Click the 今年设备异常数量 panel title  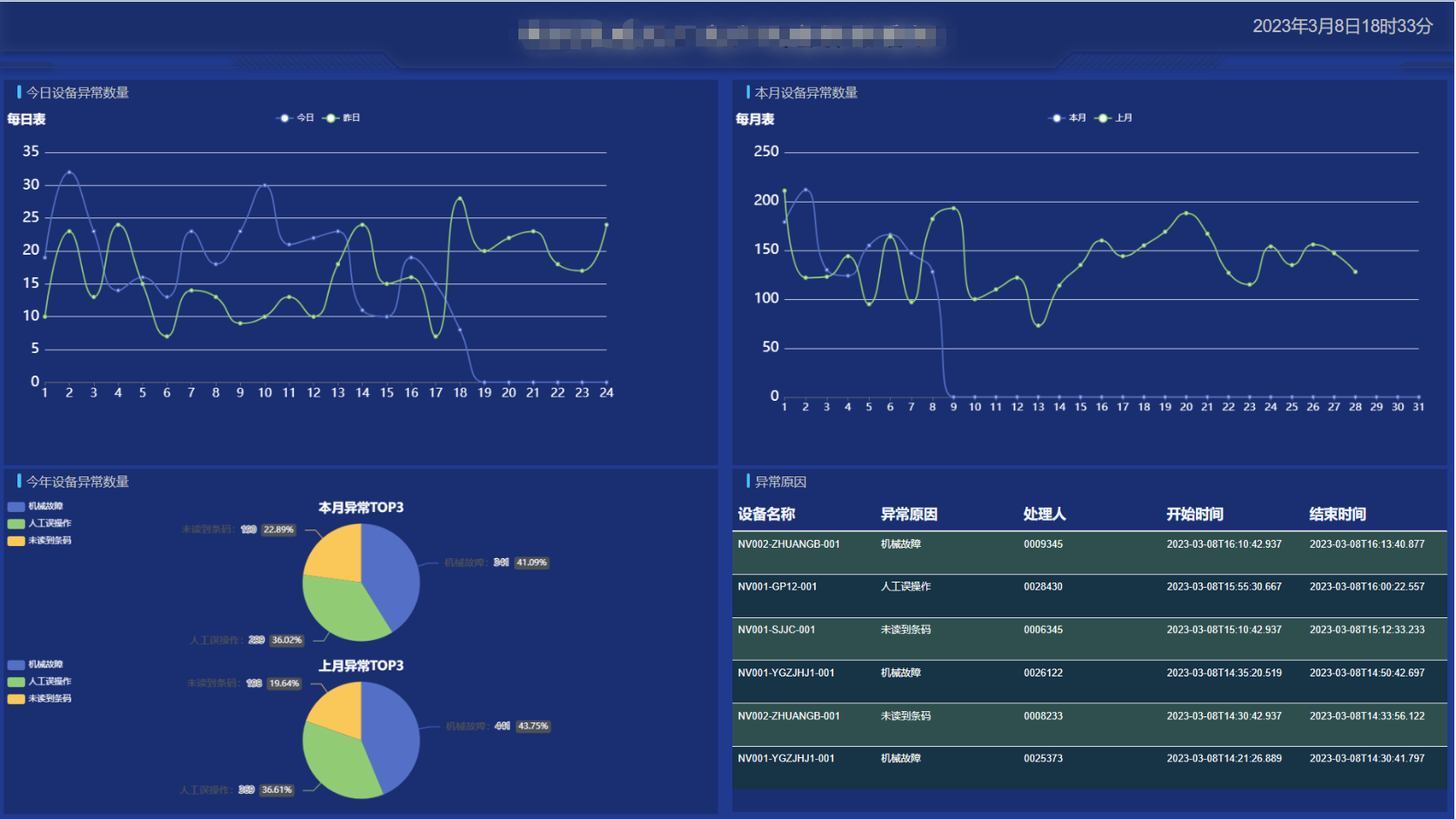point(77,482)
